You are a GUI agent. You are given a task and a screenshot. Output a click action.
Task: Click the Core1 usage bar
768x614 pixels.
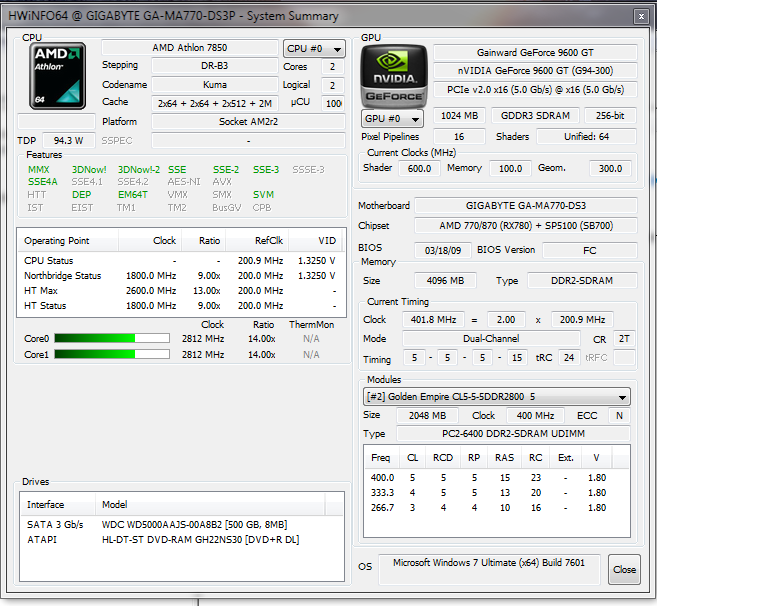pos(112,354)
